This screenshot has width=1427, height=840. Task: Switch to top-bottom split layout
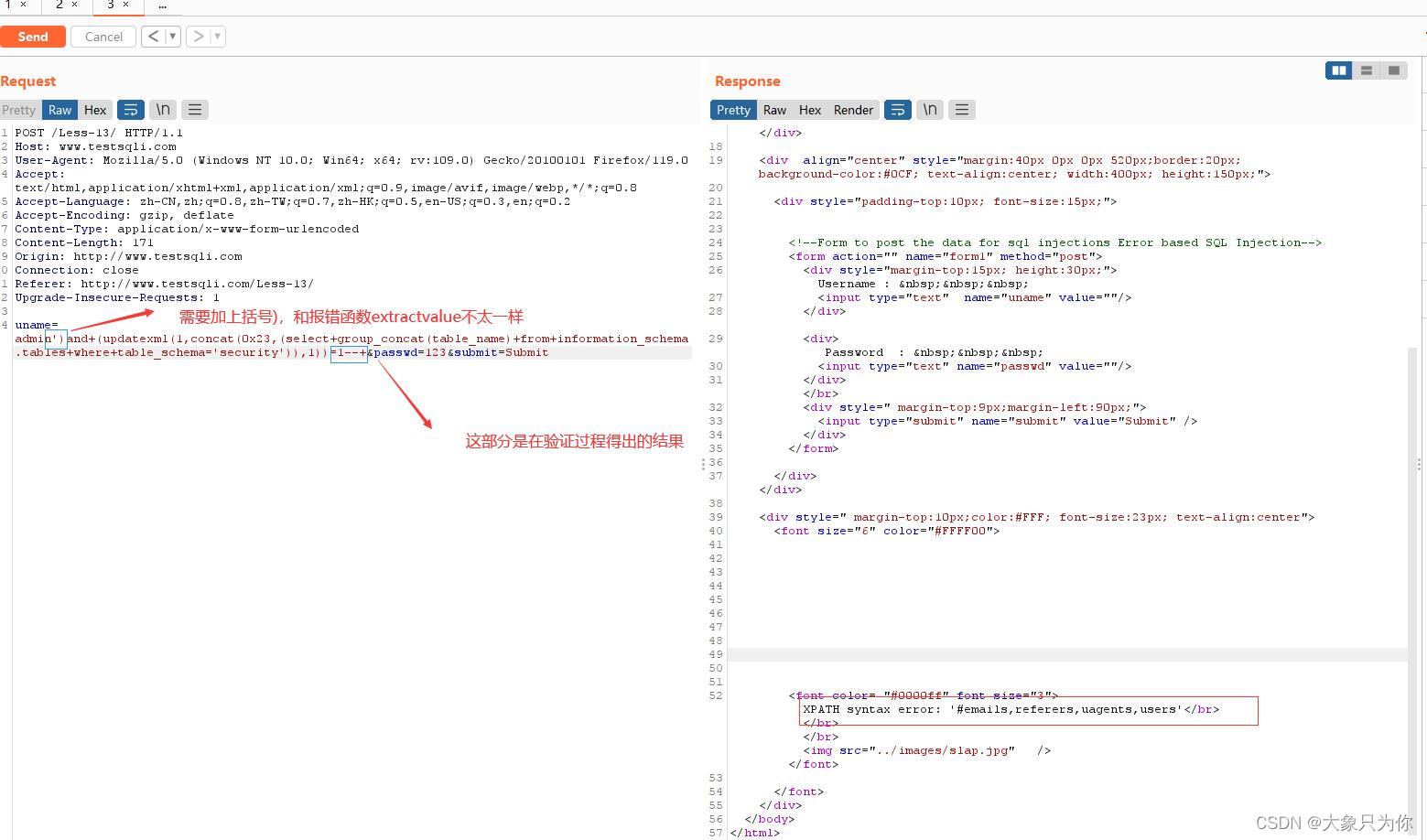click(1367, 70)
